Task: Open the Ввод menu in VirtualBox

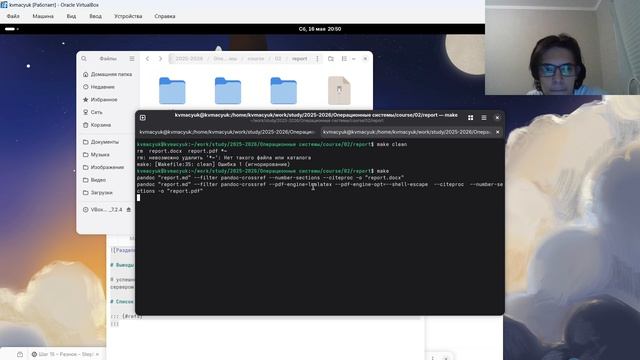Action: tap(96, 16)
